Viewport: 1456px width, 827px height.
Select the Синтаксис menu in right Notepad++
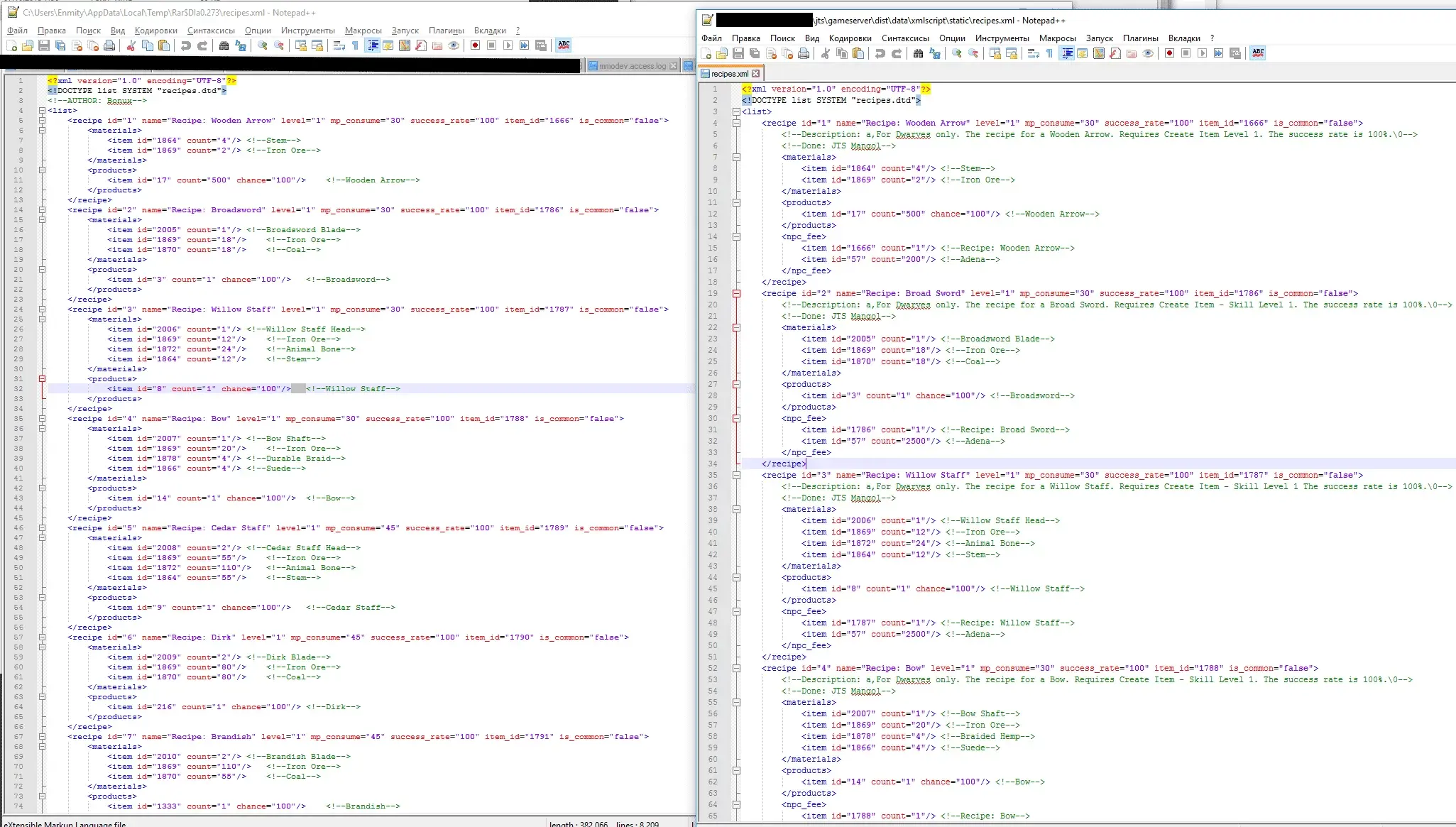click(906, 37)
